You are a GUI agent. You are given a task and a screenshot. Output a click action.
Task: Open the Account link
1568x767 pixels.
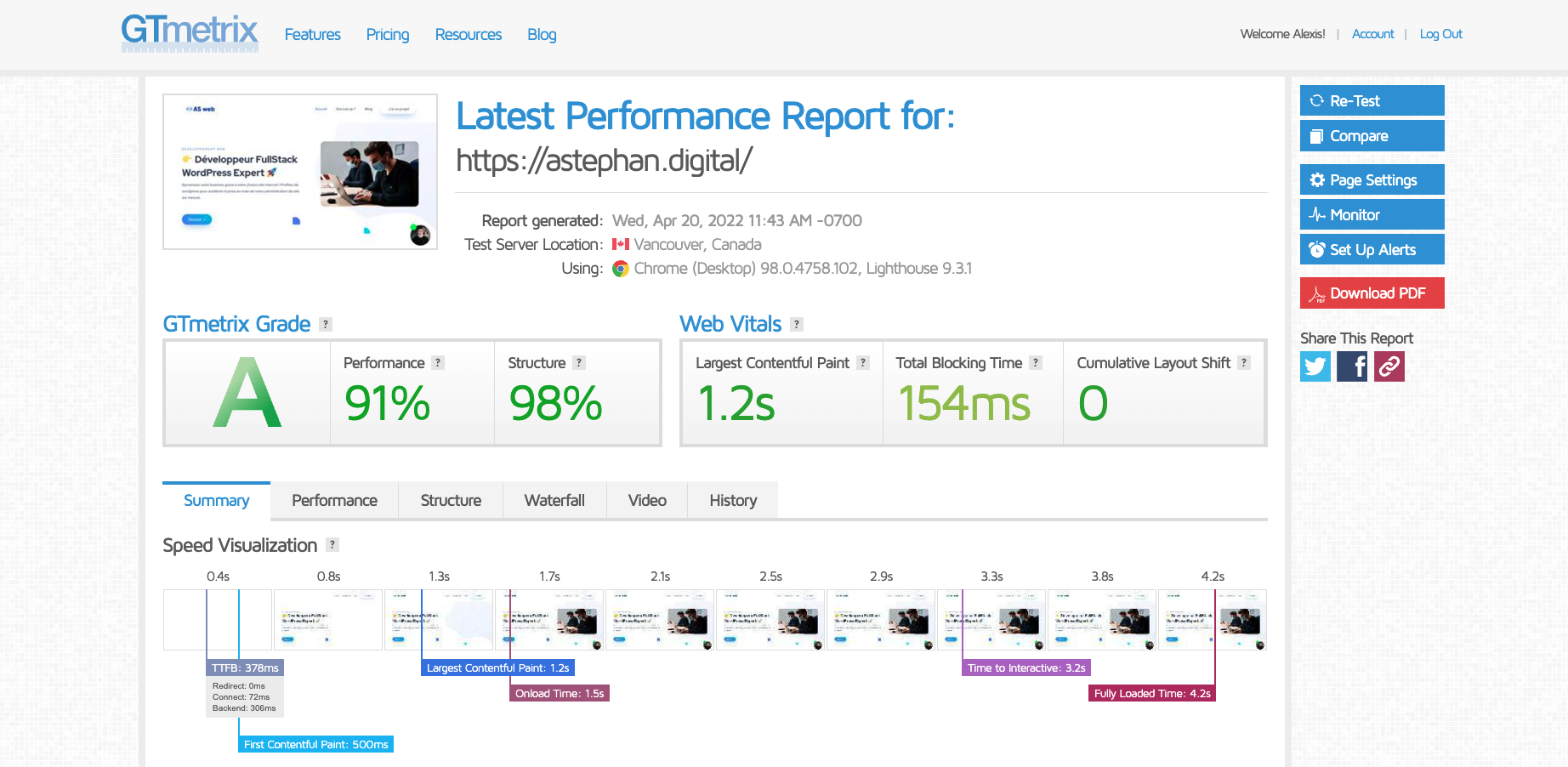pos(1373,34)
